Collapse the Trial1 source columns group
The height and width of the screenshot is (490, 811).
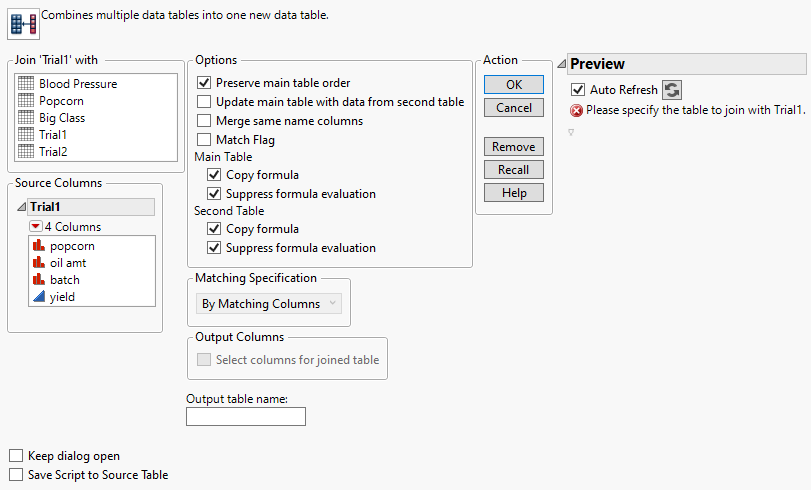[22, 207]
